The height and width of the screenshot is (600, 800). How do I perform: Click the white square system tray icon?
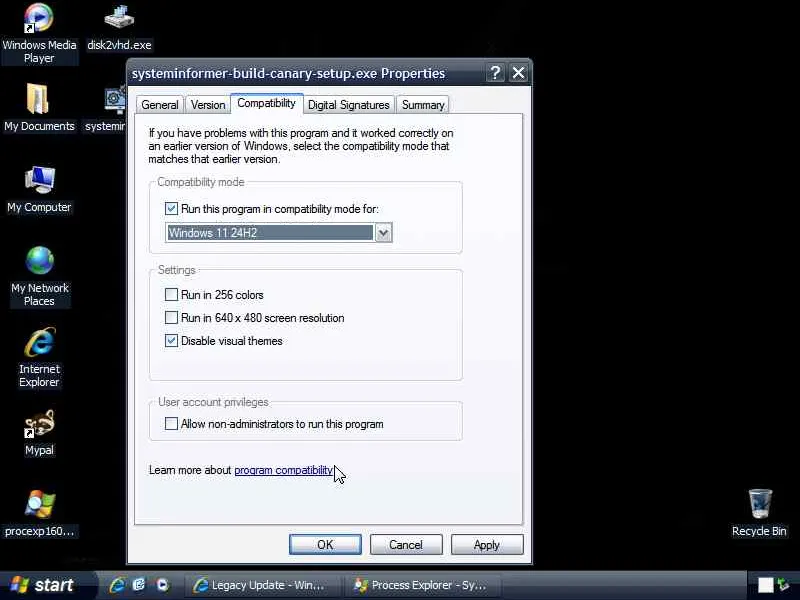click(x=765, y=585)
